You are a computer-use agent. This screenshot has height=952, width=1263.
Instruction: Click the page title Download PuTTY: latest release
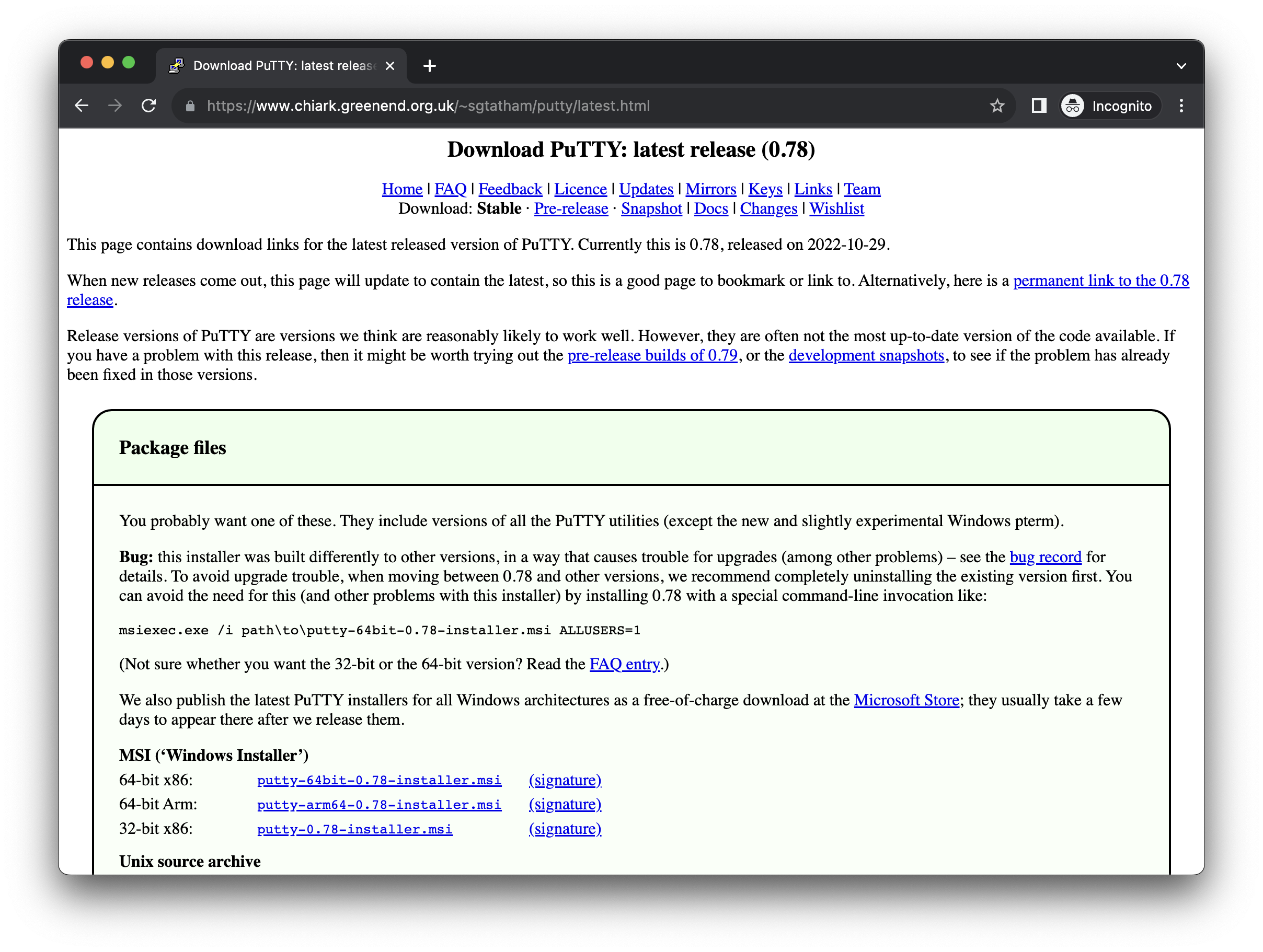pyautogui.click(x=631, y=149)
